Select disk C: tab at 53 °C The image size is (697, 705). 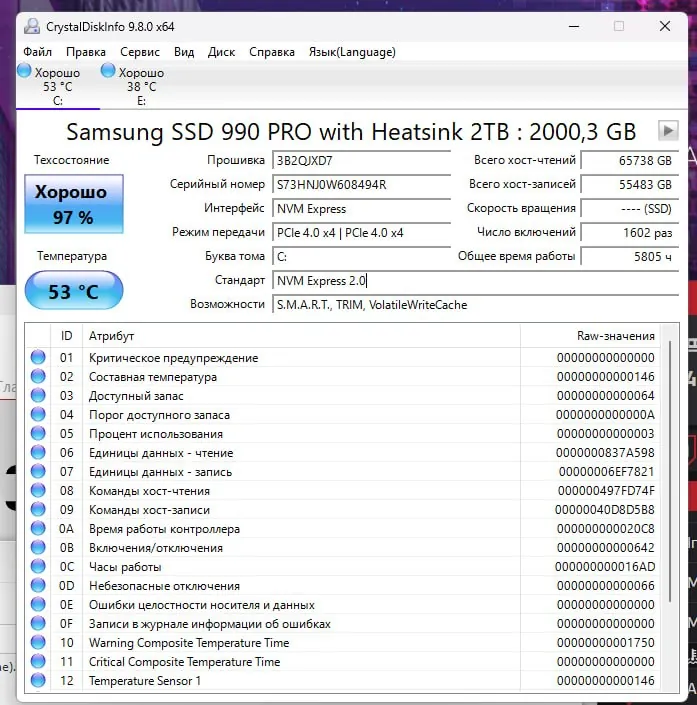58,86
